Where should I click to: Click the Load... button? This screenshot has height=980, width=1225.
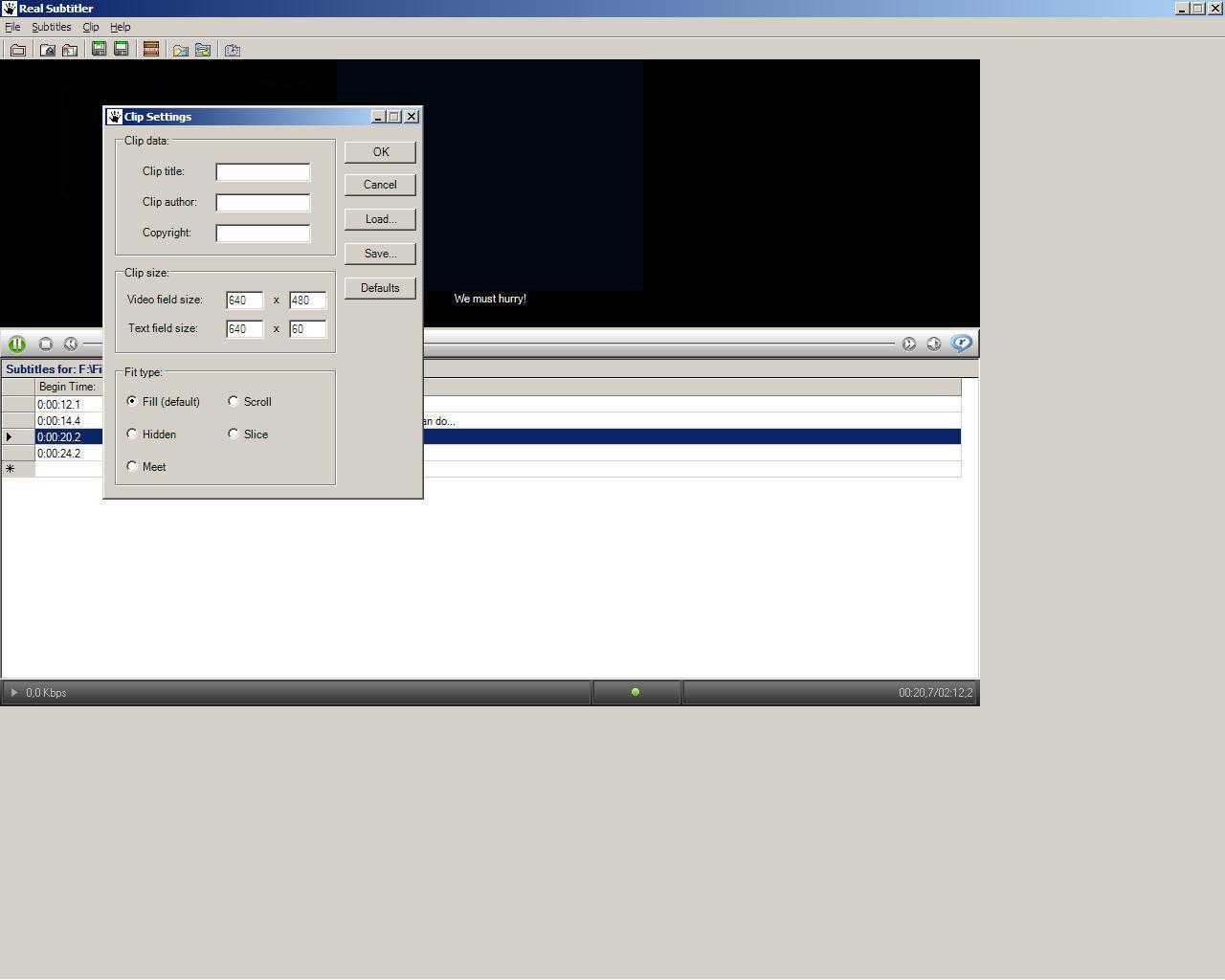click(x=380, y=219)
